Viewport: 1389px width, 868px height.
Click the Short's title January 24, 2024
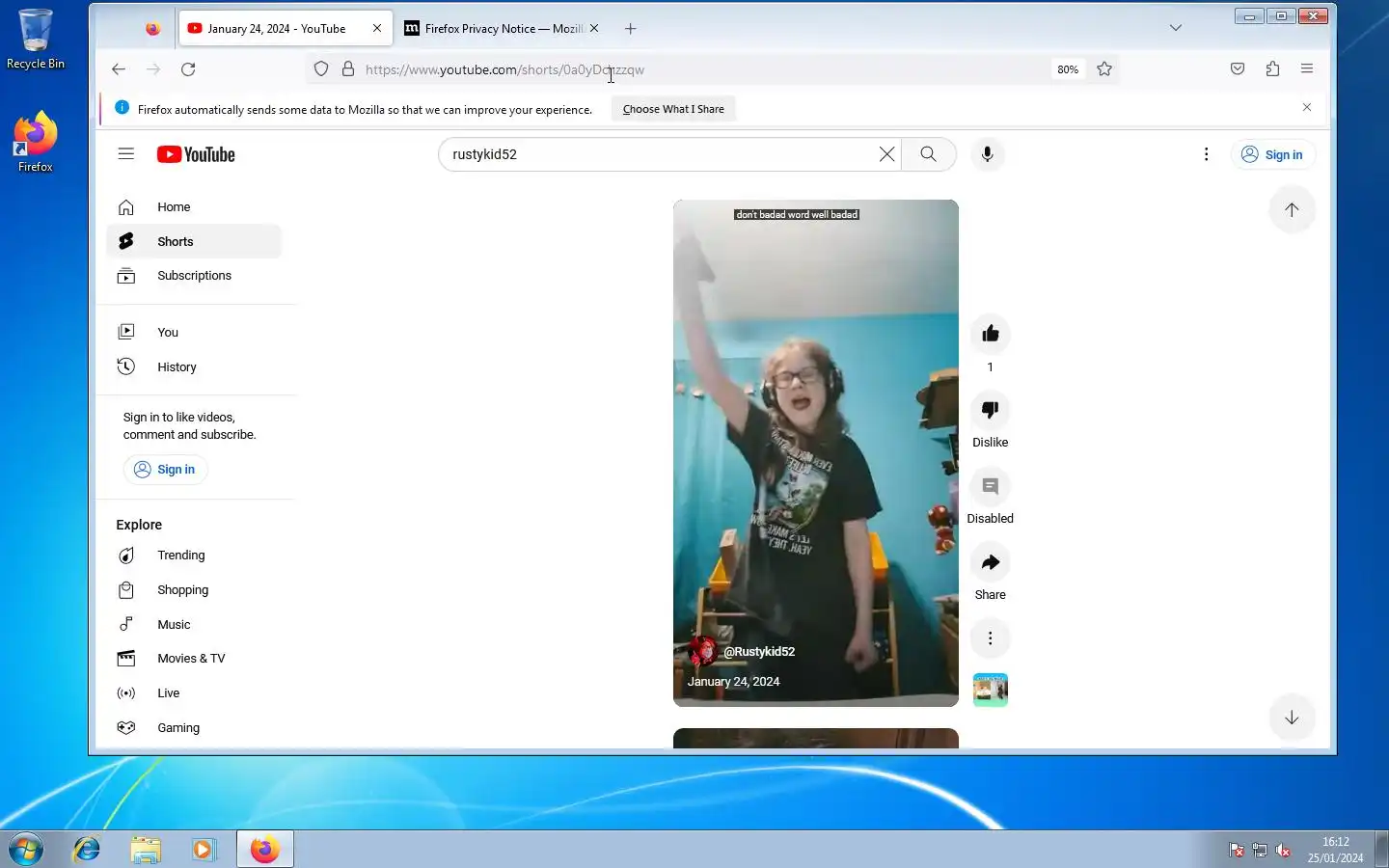(733, 682)
